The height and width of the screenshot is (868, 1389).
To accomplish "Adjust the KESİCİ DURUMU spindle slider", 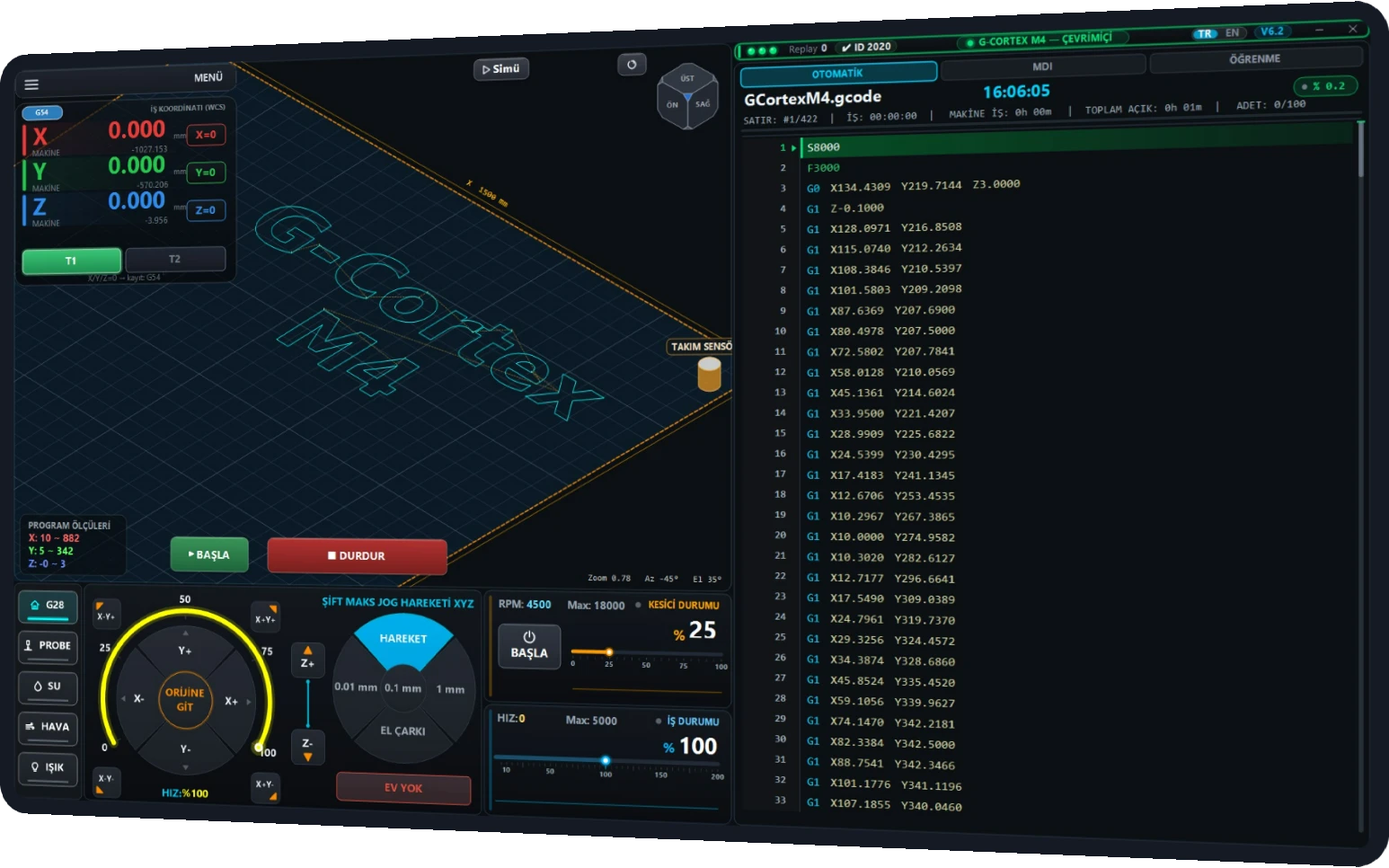I will click(x=645, y=652).
